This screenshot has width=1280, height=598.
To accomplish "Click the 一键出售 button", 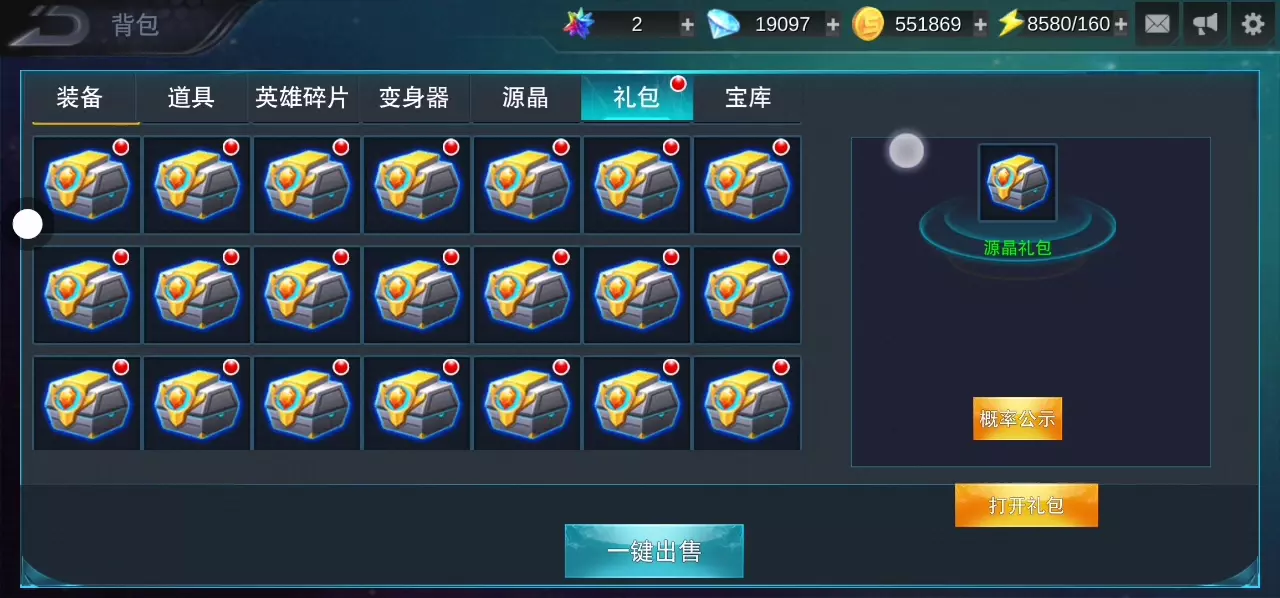I will tap(654, 551).
